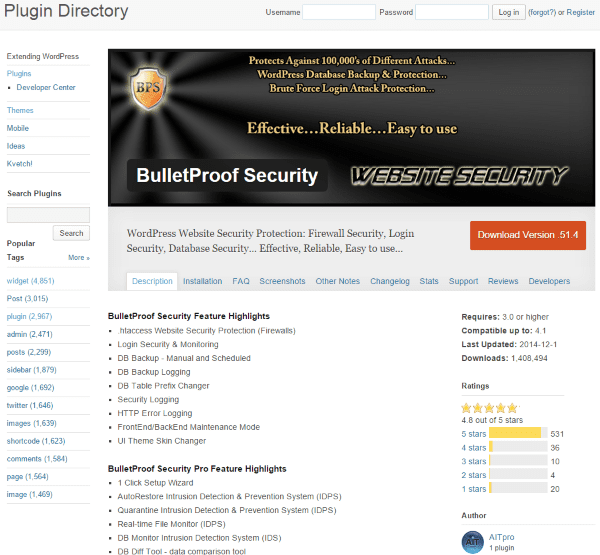600x555 pixels.
Task: Show the Changelog tab
Action: 390,281
